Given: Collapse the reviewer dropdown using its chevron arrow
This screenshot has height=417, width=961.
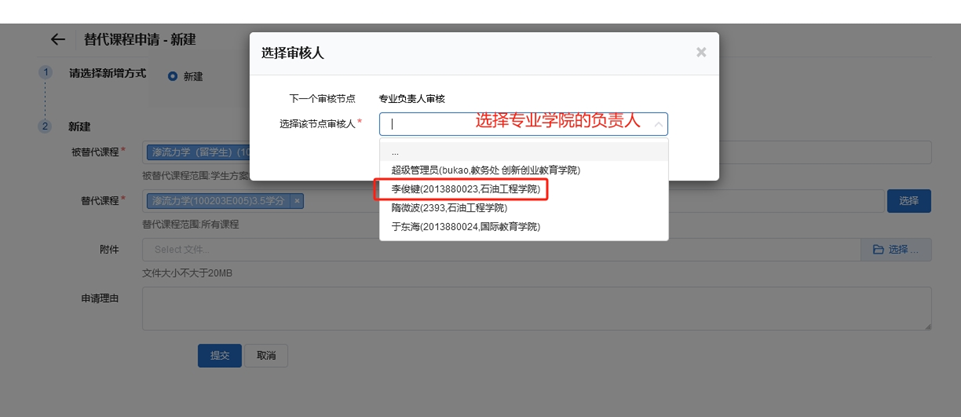Looking at the screenshot, I should coord(658,125).
